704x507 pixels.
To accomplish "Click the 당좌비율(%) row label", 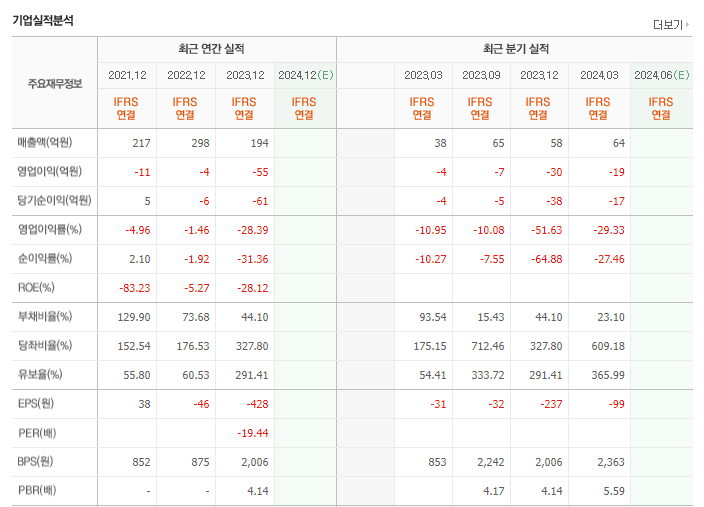I will 45,345.
